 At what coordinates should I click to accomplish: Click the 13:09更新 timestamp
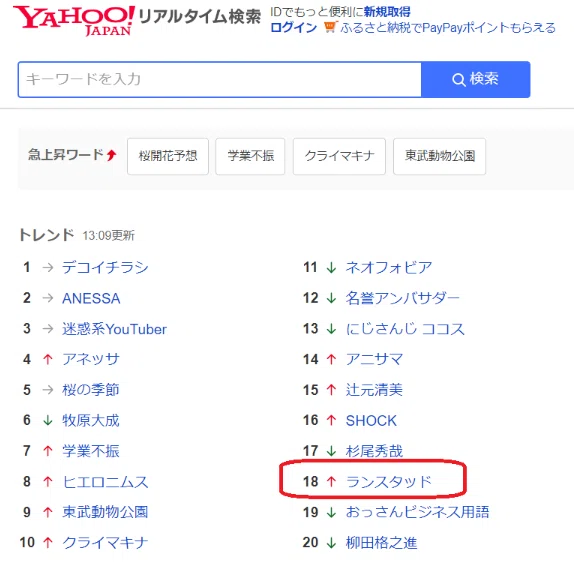coord(108,236)
